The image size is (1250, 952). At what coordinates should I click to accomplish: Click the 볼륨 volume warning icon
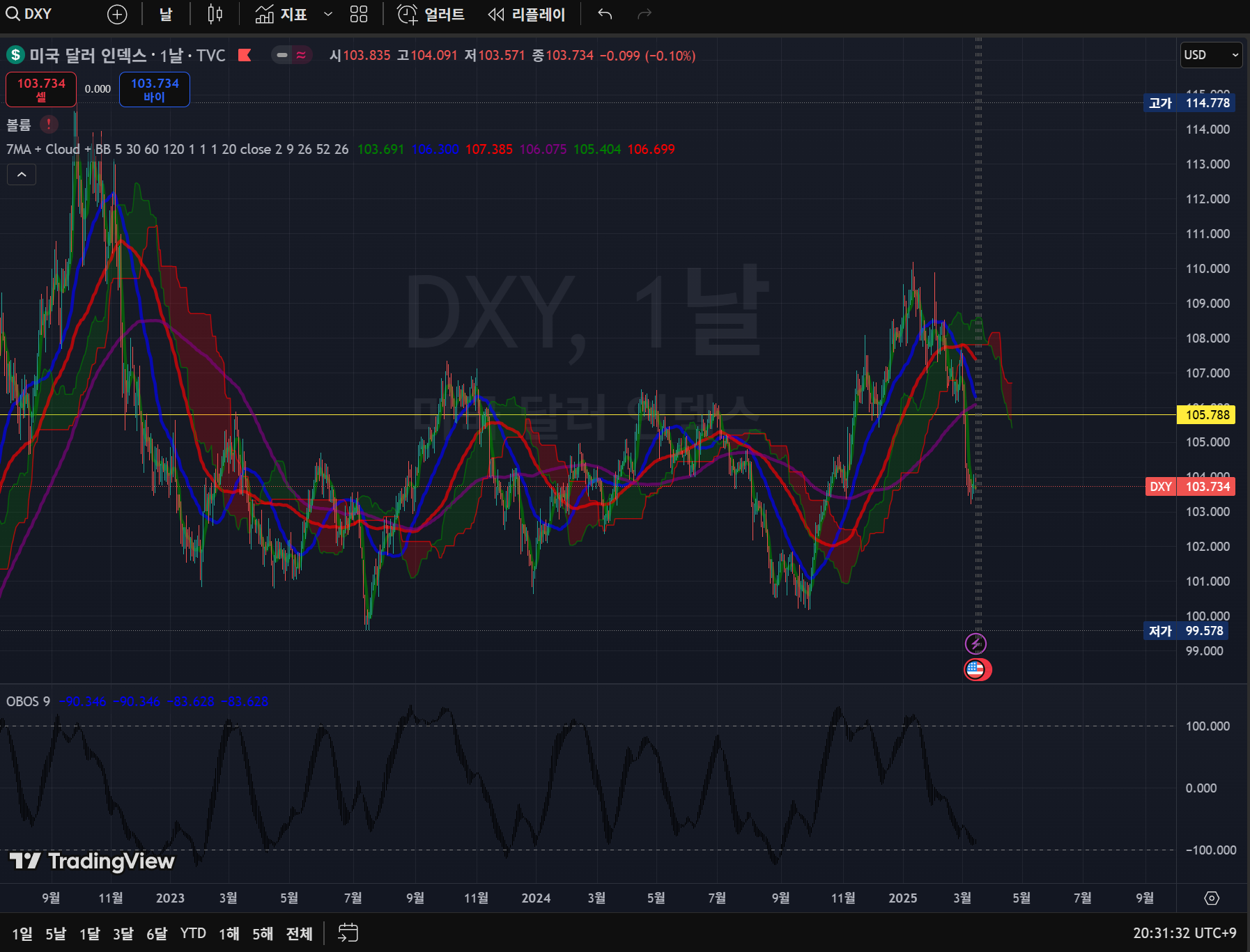click(x=49, y=125)
